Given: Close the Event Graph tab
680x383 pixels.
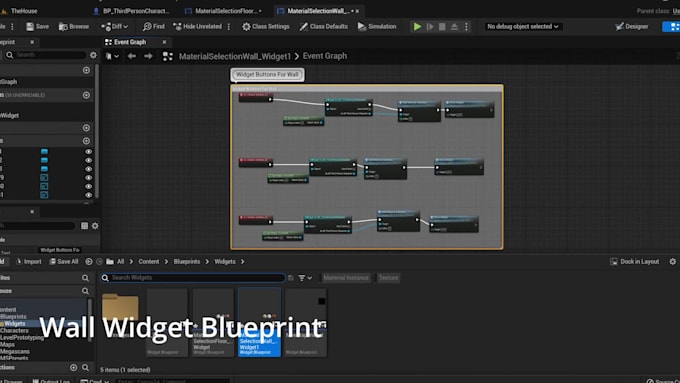Looking at the screenshot, I should [164, 42].
